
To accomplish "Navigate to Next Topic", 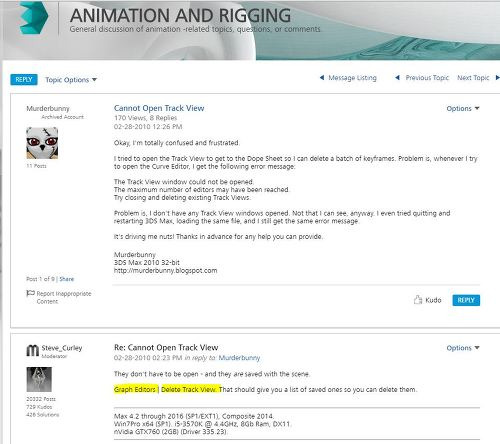I will pos(473,78).
